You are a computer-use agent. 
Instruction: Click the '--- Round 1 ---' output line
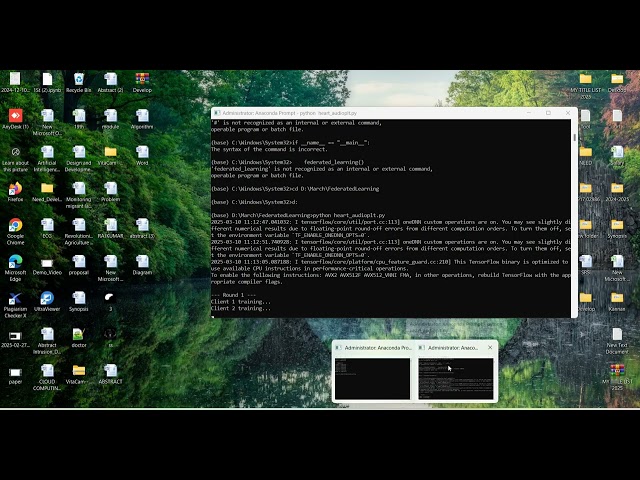click(233, 295)
